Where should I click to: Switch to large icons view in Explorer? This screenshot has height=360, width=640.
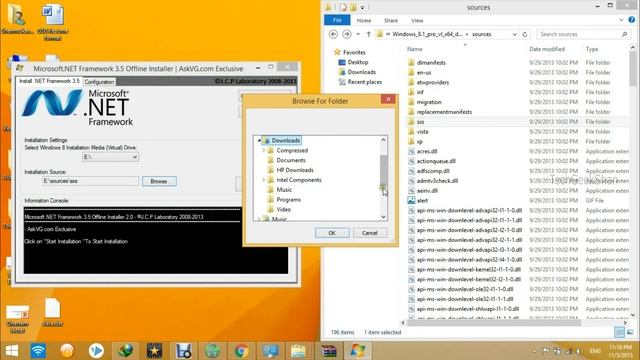coord(630,332)
